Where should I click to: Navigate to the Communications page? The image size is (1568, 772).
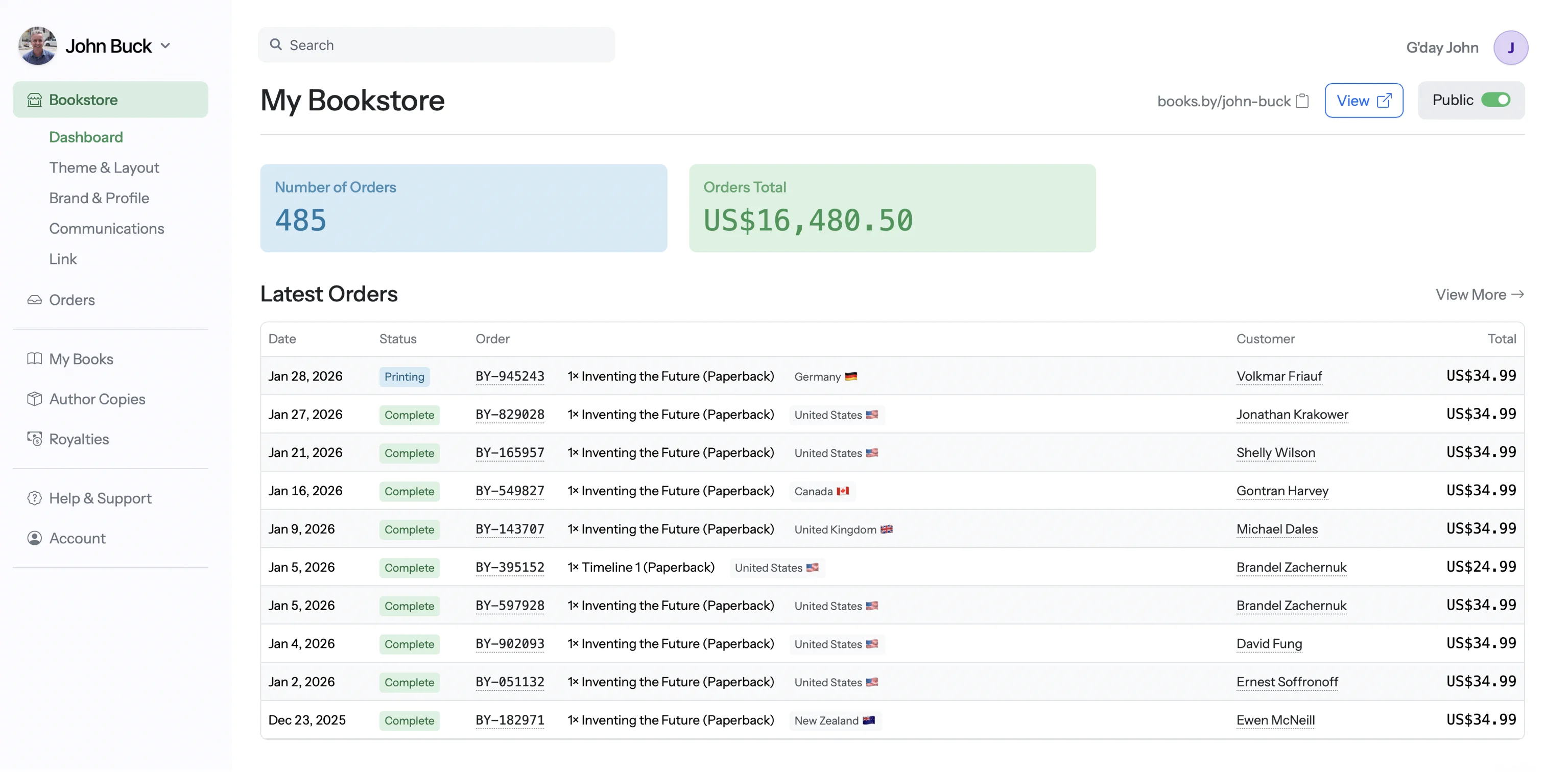(x=107, y=228)
